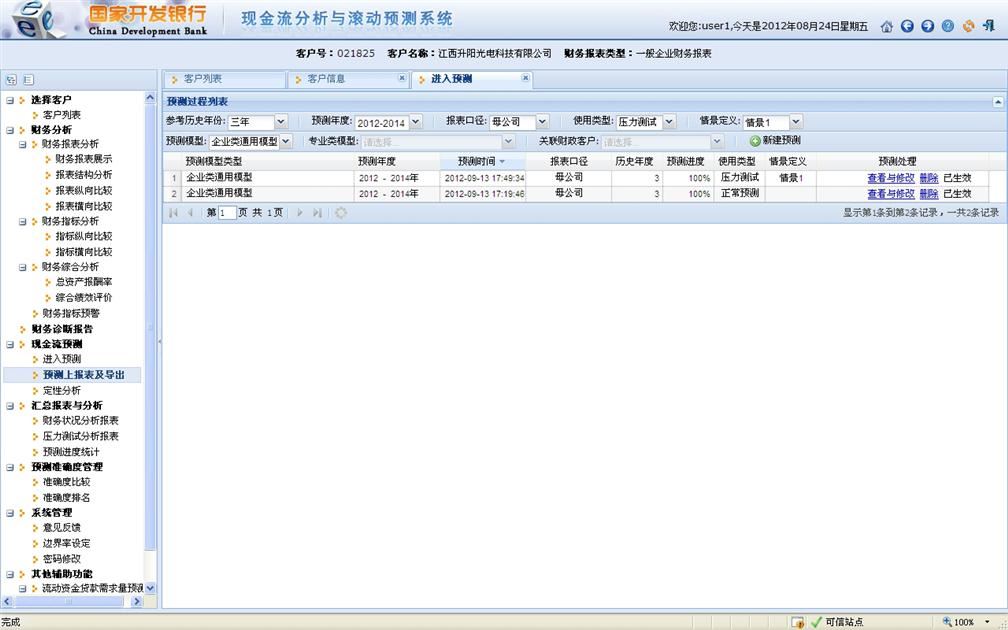
Task: Click sidebar horizontal scrollbar right arrow
Action: tap(136, 602)
